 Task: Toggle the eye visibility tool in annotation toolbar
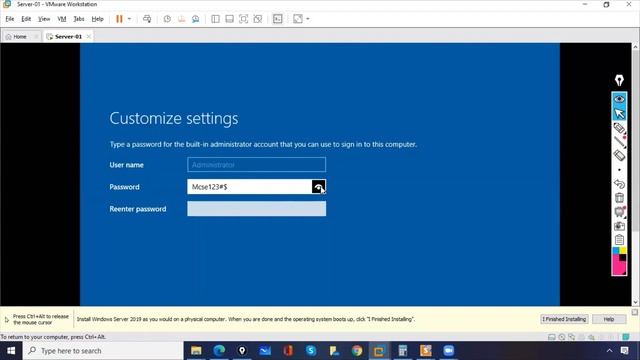(619, 99)
